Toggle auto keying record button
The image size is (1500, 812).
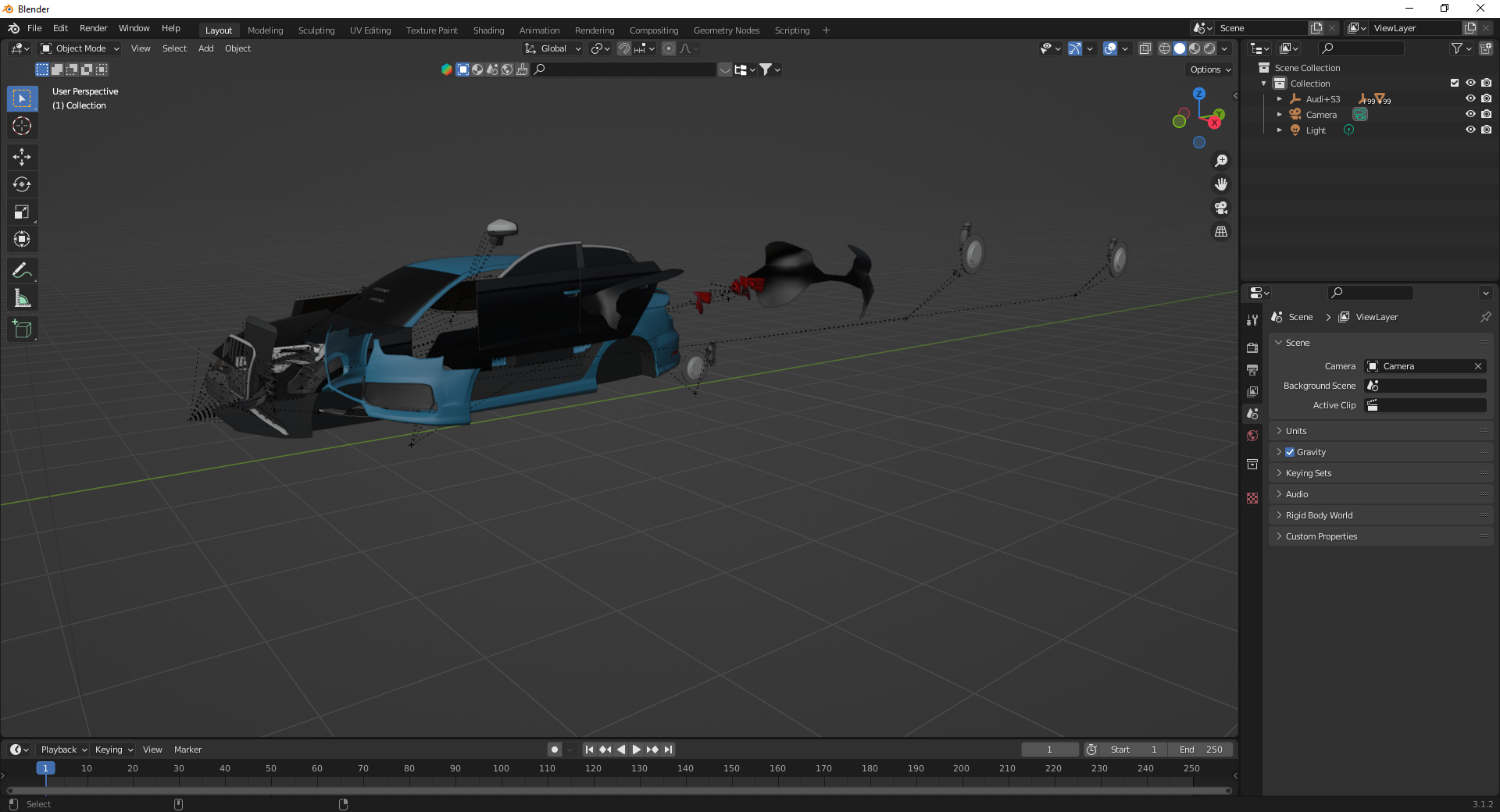[x=555, y=750]
